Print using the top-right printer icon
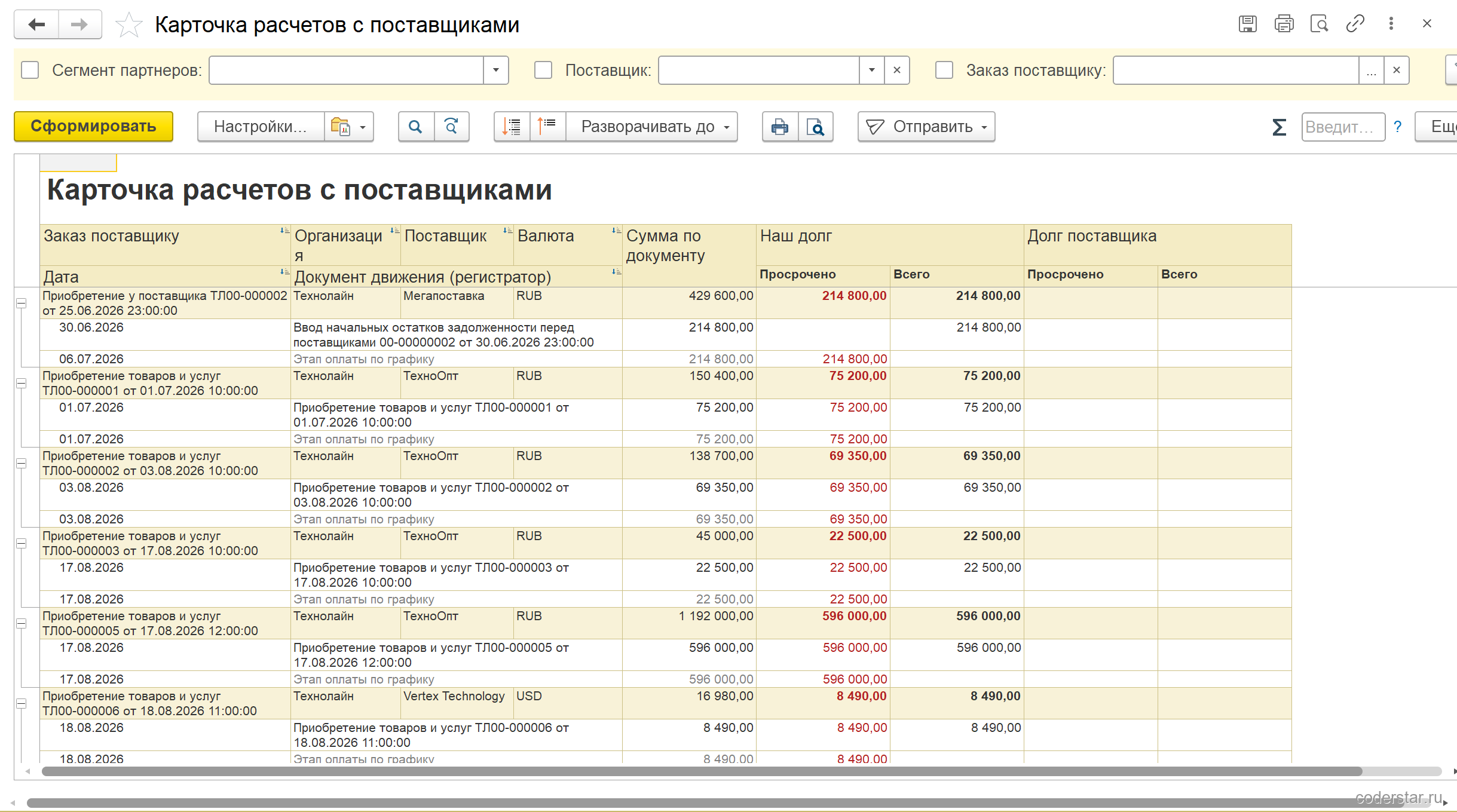1457x812 pixels. click(x=1284, y=24)
